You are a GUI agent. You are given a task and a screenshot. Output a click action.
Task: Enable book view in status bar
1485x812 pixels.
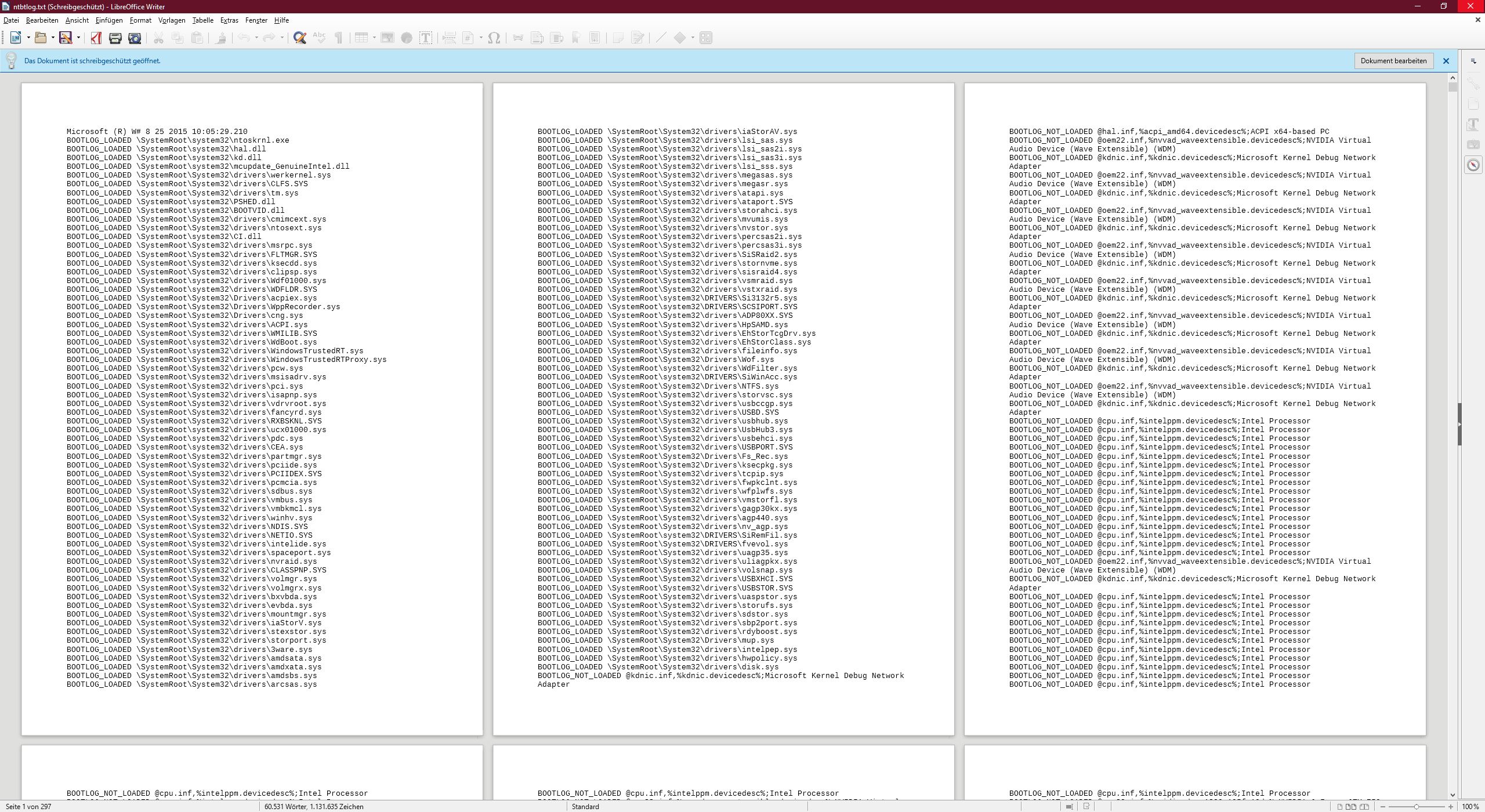[x=1364, y=806]
